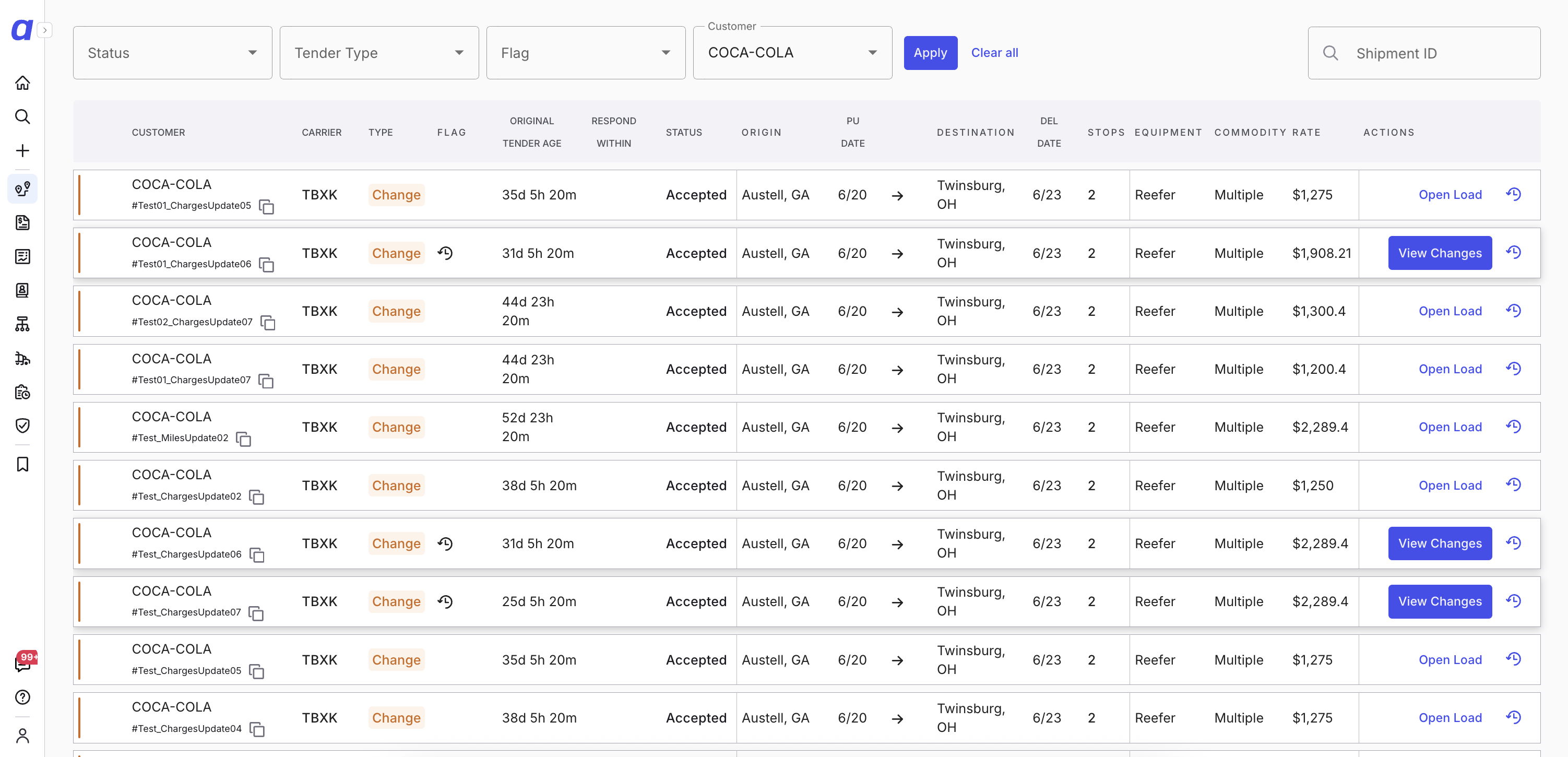Open the user profile icon
This screenshot has height=757, width=1568.
pyautogui.click(x=22, y=736)
